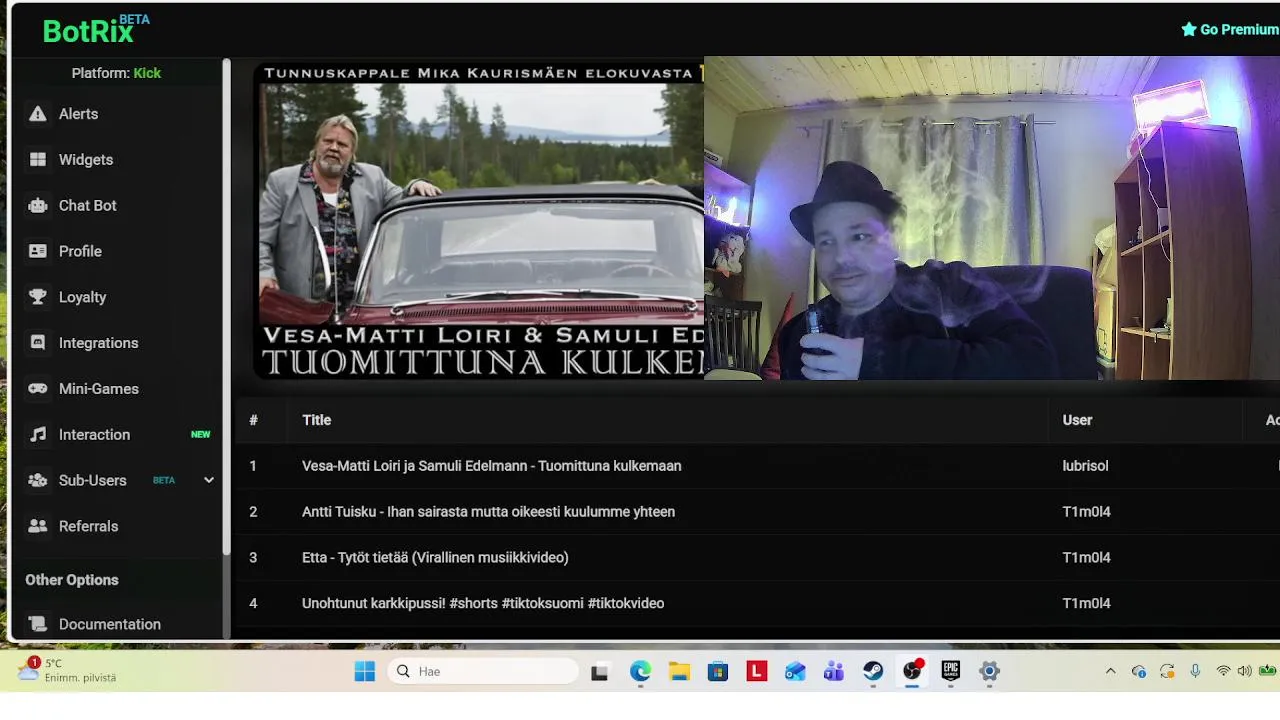
Task: Click the webcam feed overlay
Action: pyautogui.click(x=992, y=218)
